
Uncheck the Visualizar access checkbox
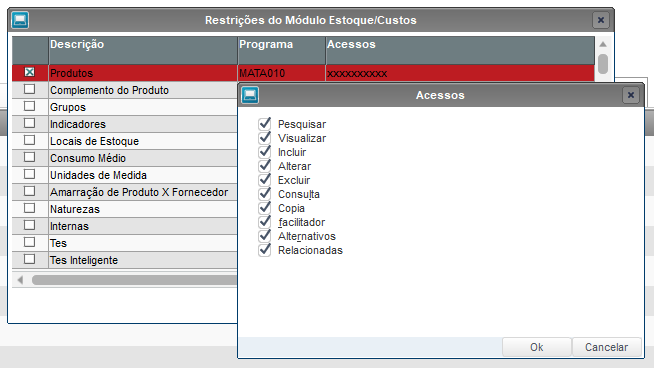(264, 138)
